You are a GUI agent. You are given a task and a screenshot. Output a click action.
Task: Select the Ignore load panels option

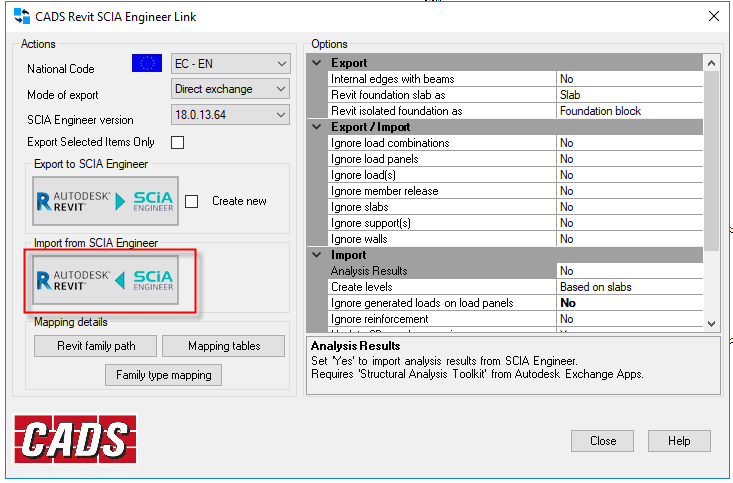516,159
